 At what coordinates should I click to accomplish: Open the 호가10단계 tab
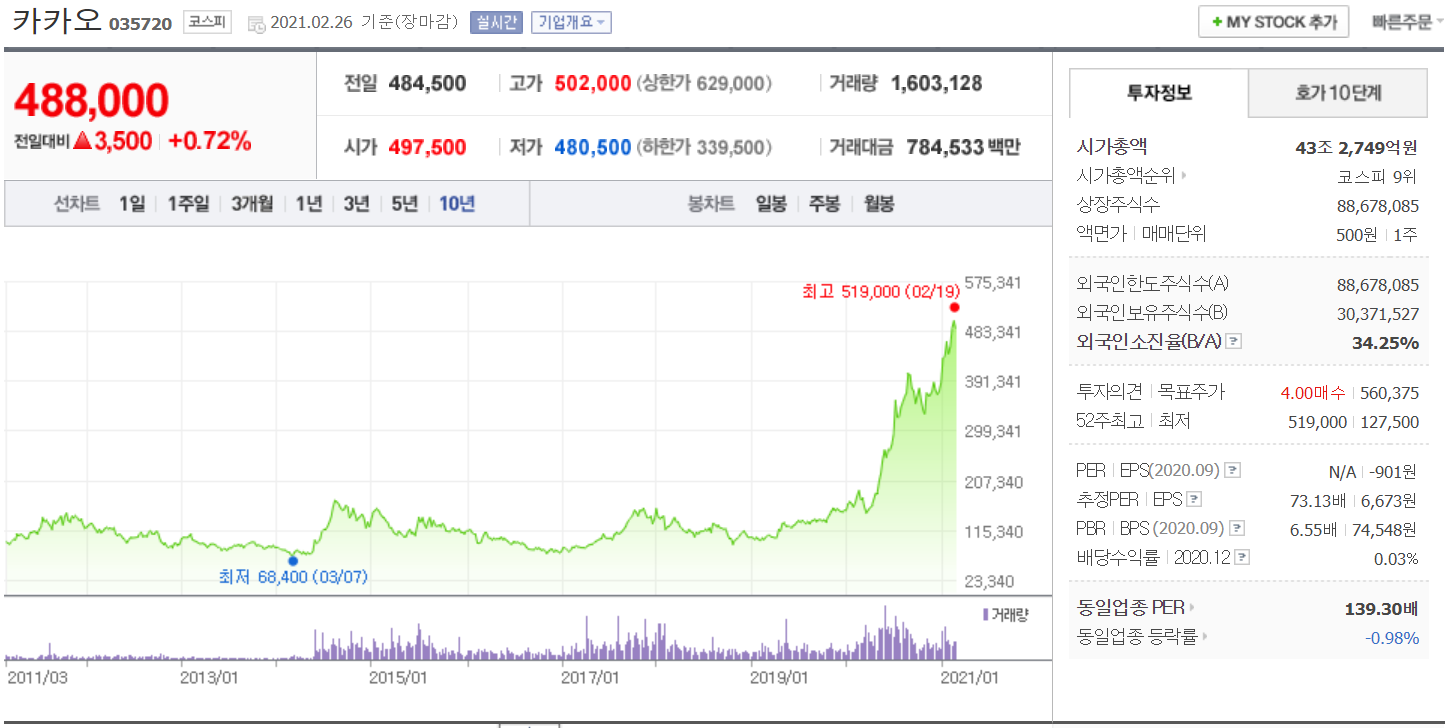click(1338, 93)
